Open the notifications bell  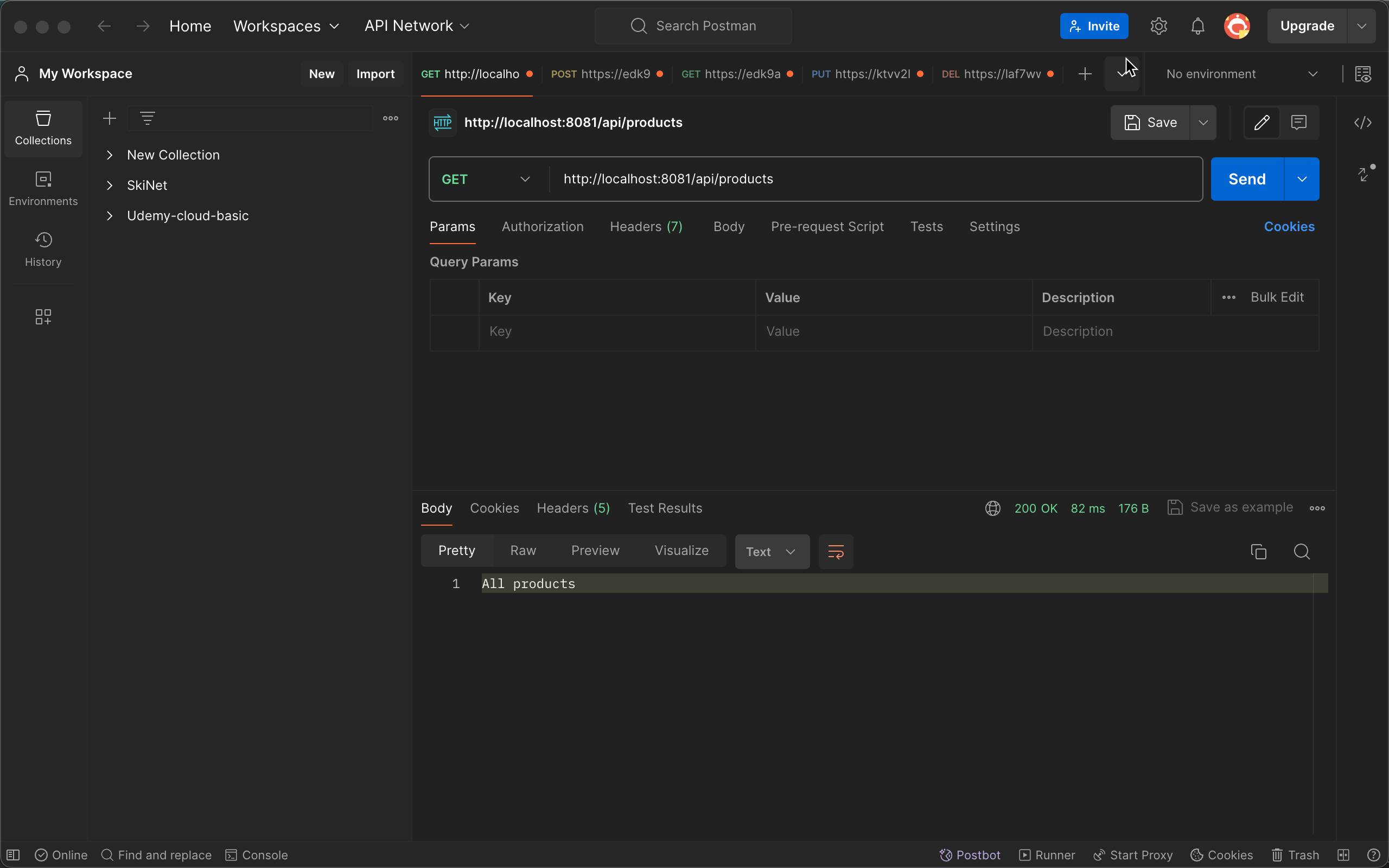(1198, 26)
